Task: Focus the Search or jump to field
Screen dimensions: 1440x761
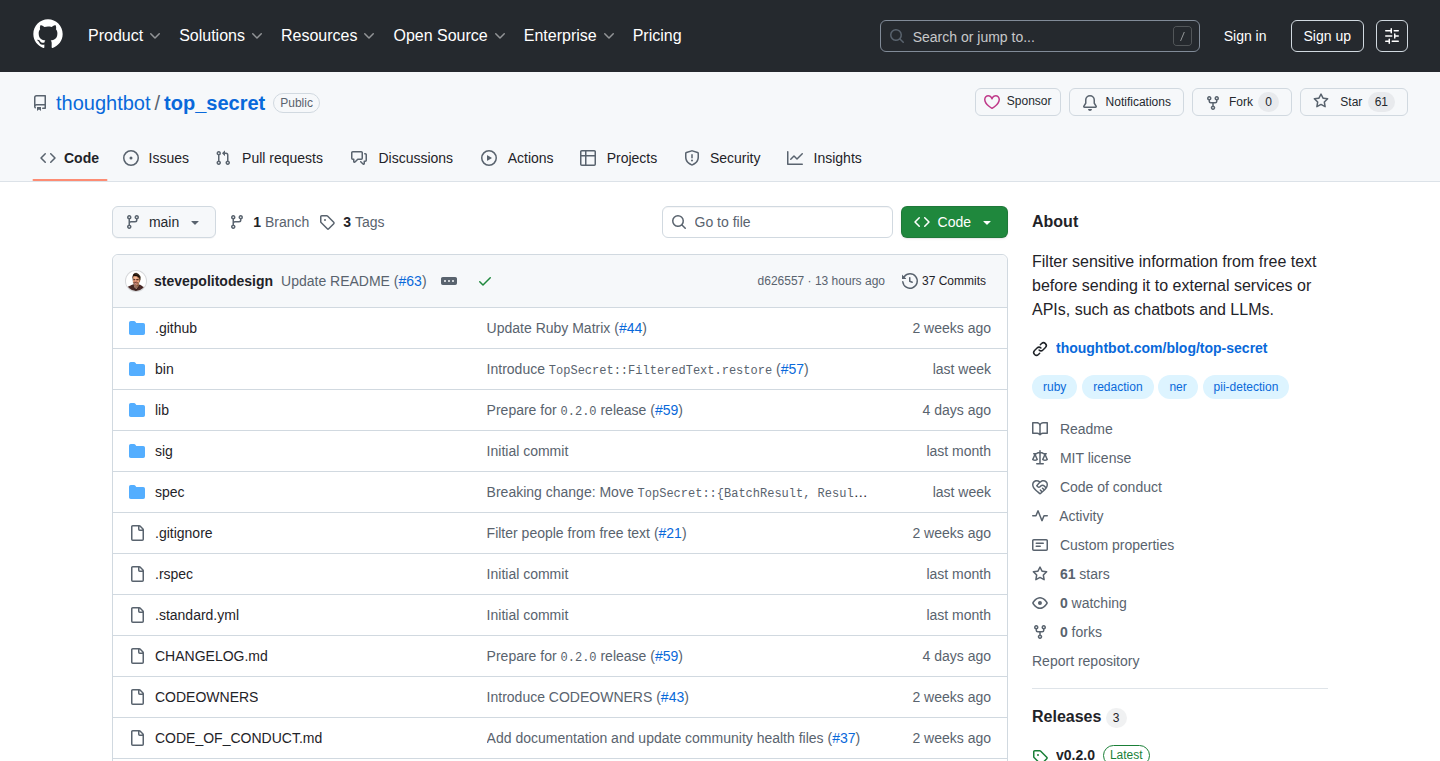Action: coord(1040,36)
